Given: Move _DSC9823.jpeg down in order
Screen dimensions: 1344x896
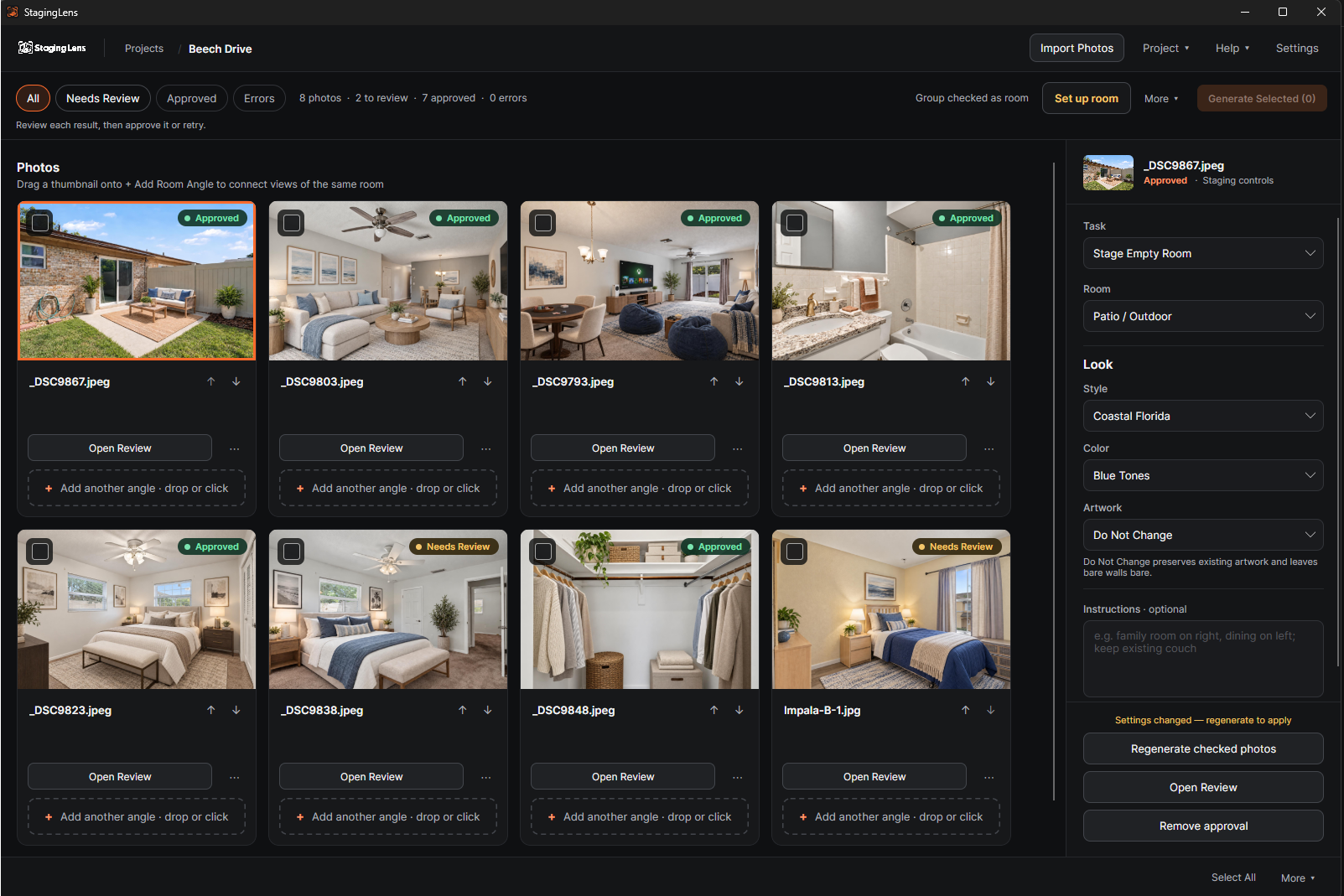Looking at the screenshot, I should tap(236, 710).
